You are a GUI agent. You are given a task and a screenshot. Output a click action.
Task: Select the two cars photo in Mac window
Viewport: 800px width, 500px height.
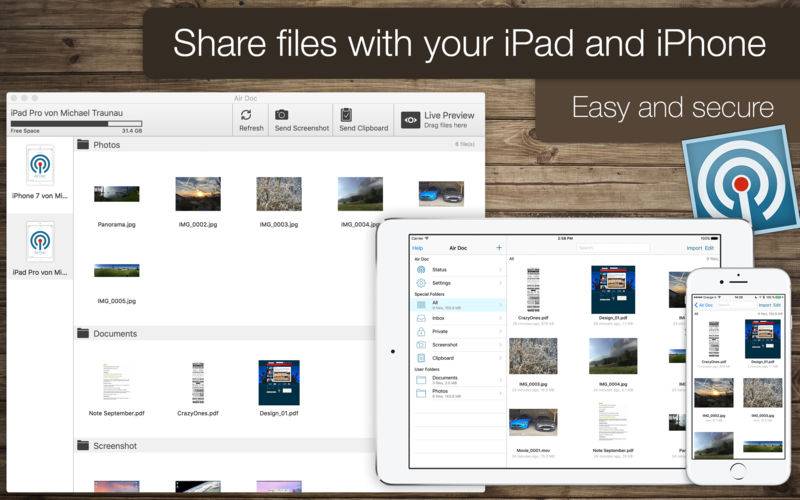click(x=441, y=194)
